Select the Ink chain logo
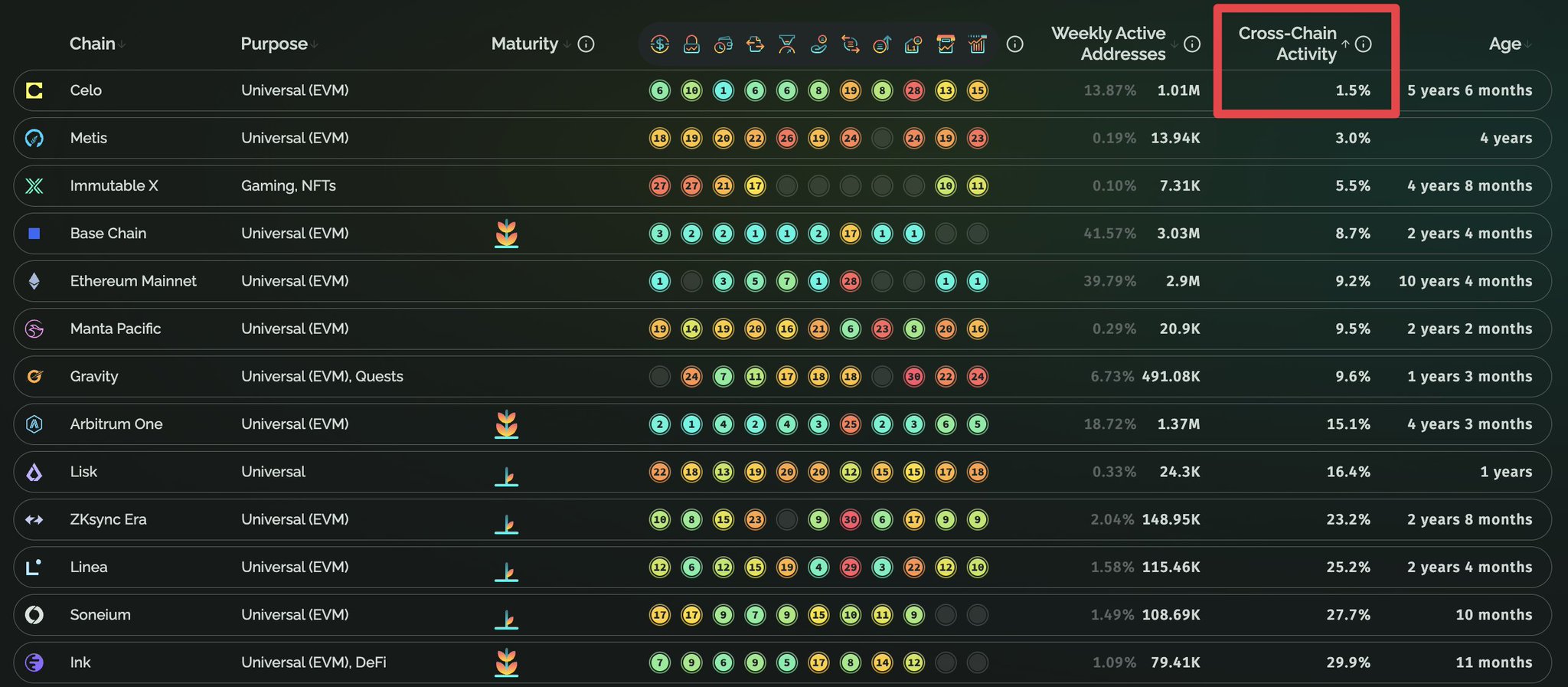The width and height of the screenshot is (1568, 687). tap(34, 662)
